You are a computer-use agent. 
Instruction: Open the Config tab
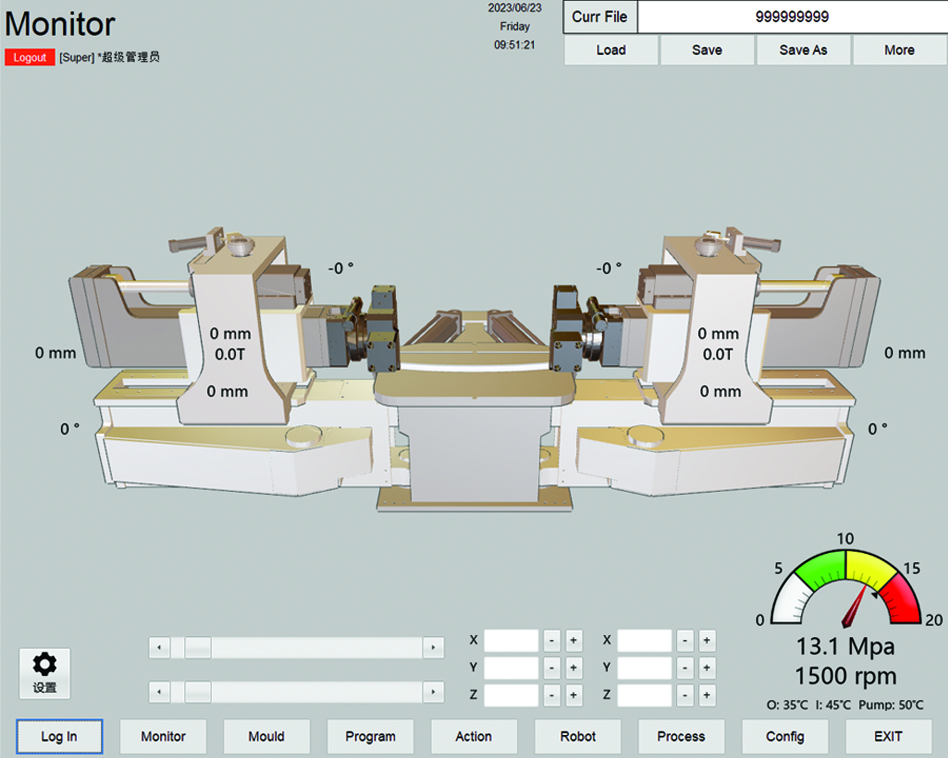(x=785, y=736)
